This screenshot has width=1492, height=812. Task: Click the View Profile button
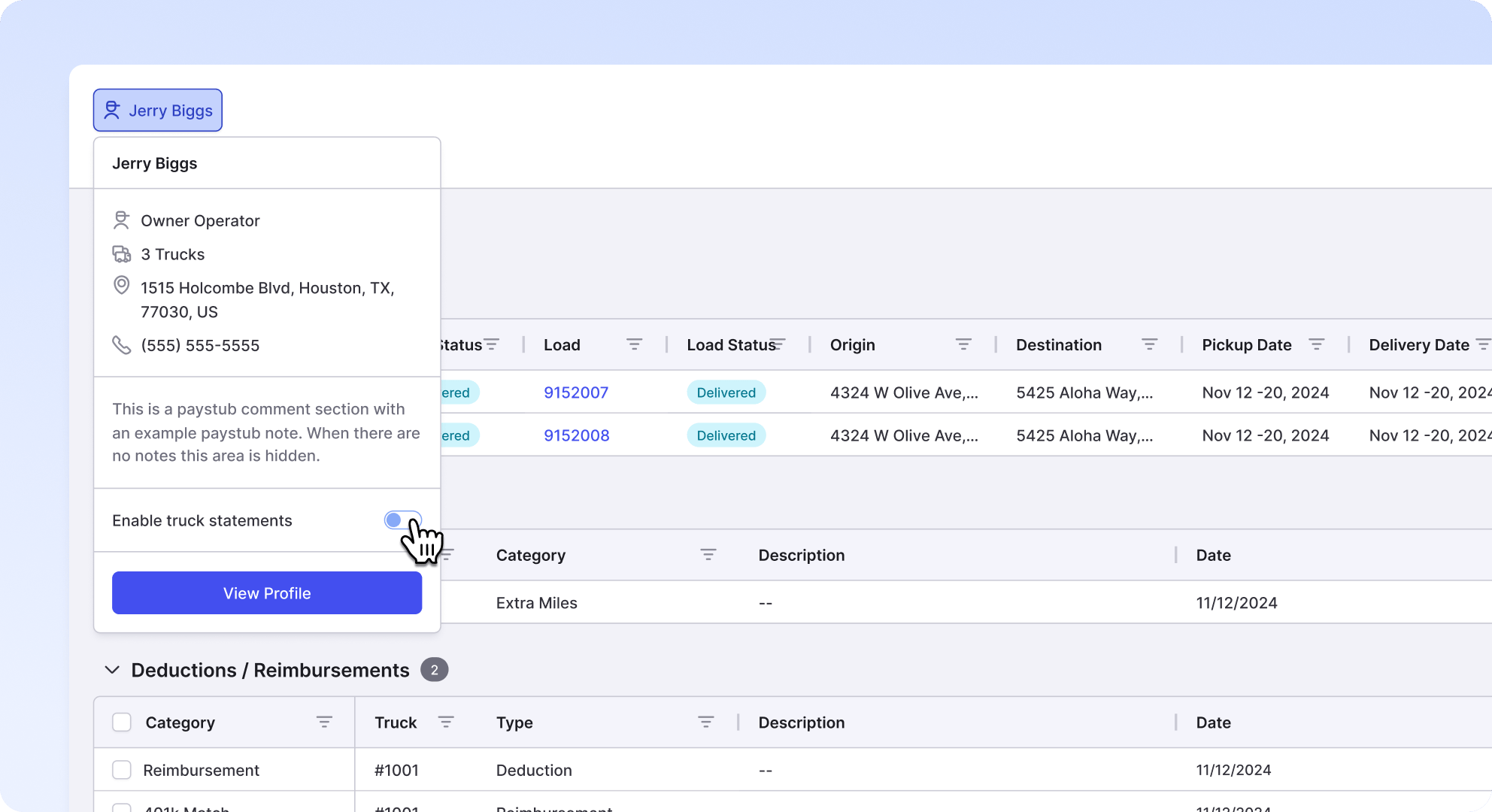tap(267, 593)
